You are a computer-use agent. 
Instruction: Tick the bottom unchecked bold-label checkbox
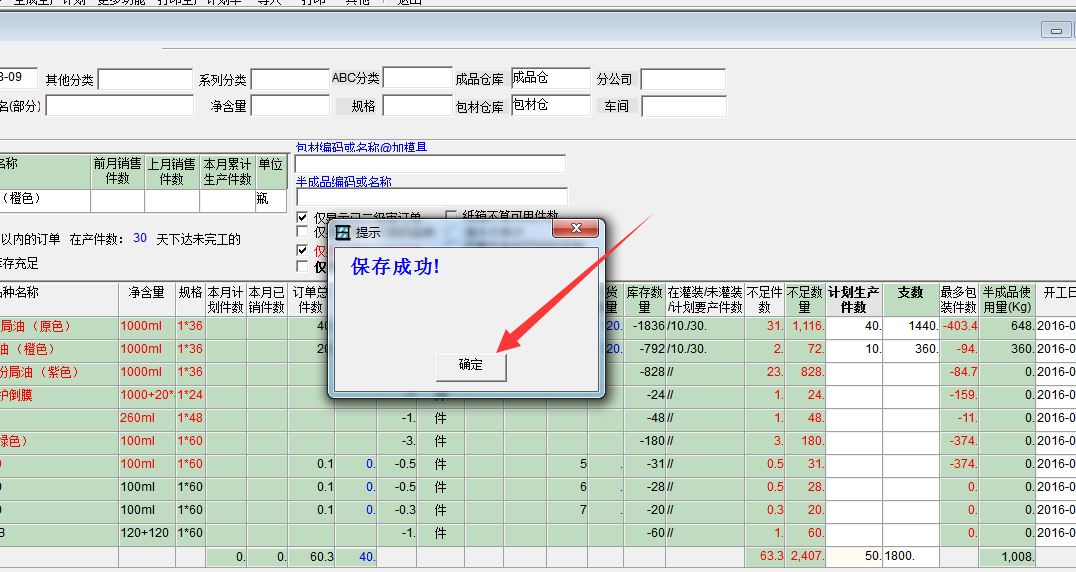(x=303, y=267)
